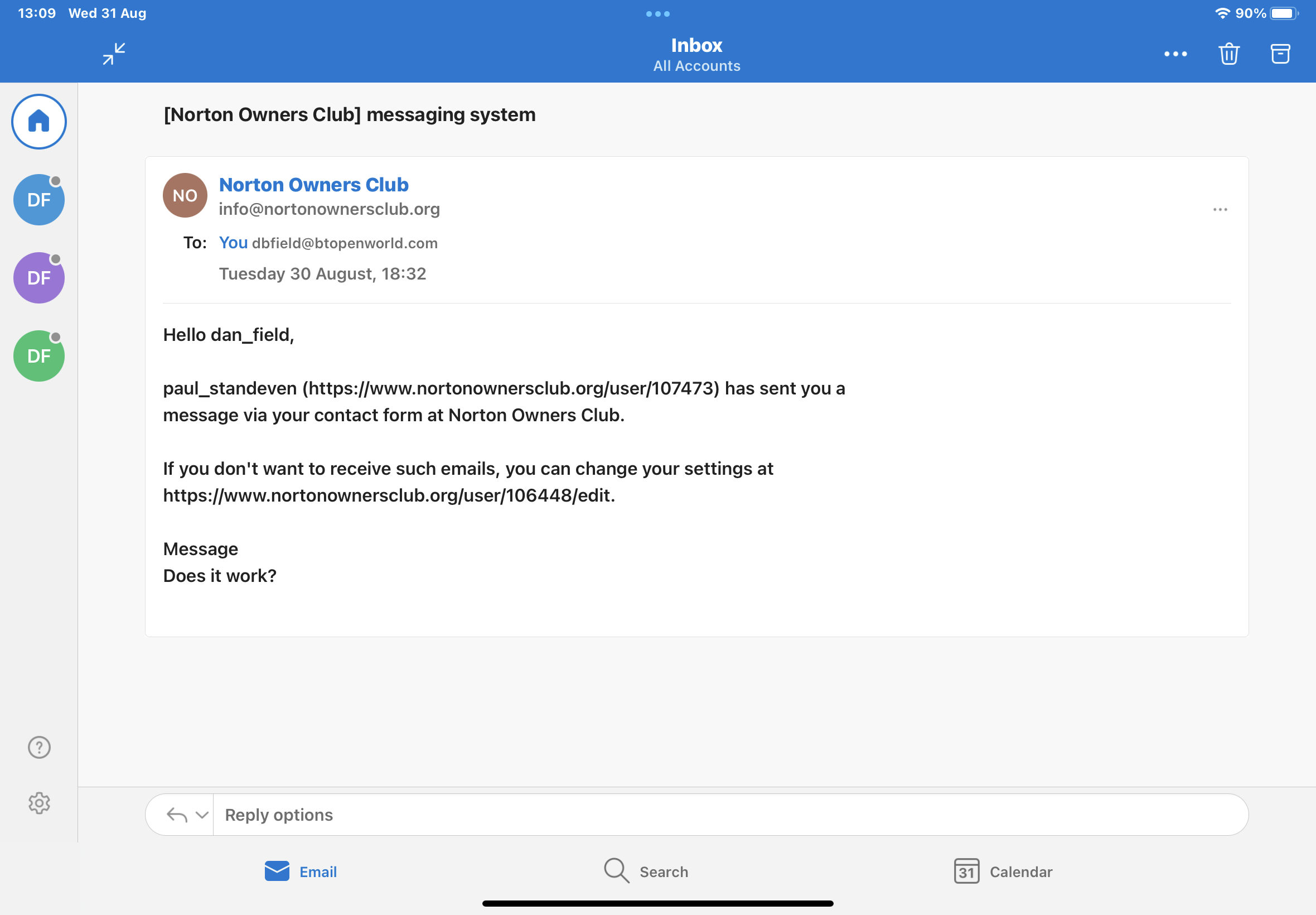The height and width of the screenshot is (915, 1316).
Task: Tap the date Tuesday 30 August, 18:32
Action: coord(322,273)
